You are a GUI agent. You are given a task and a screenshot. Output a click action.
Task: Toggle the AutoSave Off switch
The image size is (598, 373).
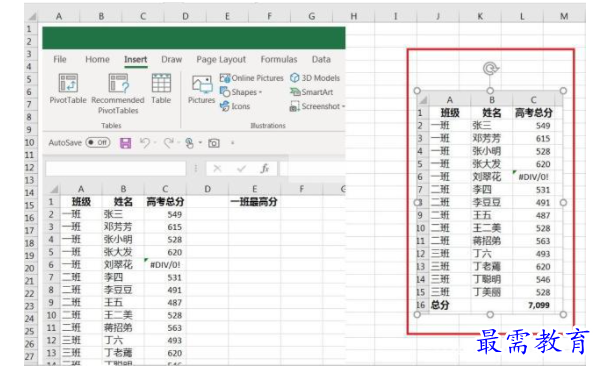click(x=98, y=143)
